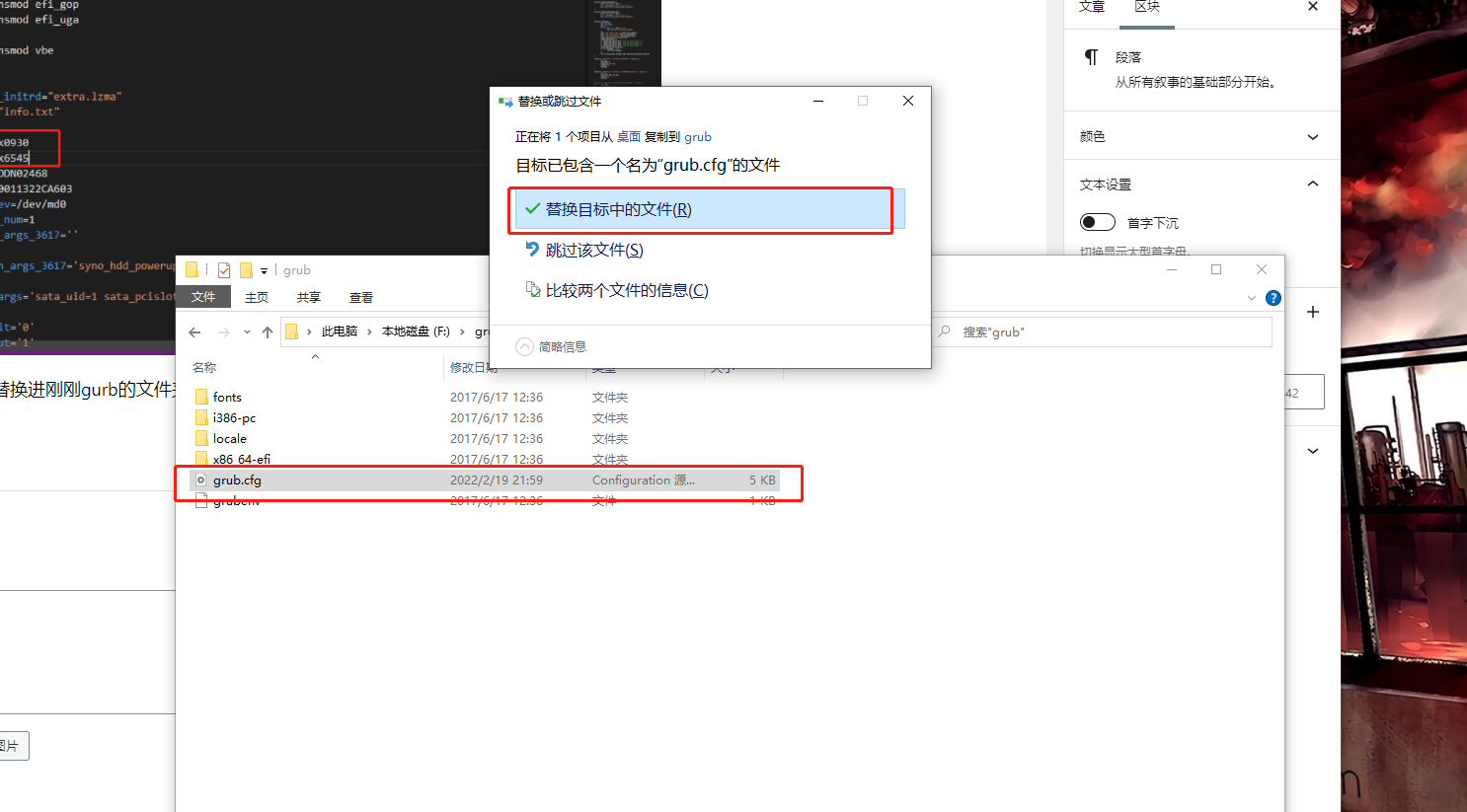Expand the bottom collapsed sidebar panel
1467x812 pixels.
click(1313, 451)
